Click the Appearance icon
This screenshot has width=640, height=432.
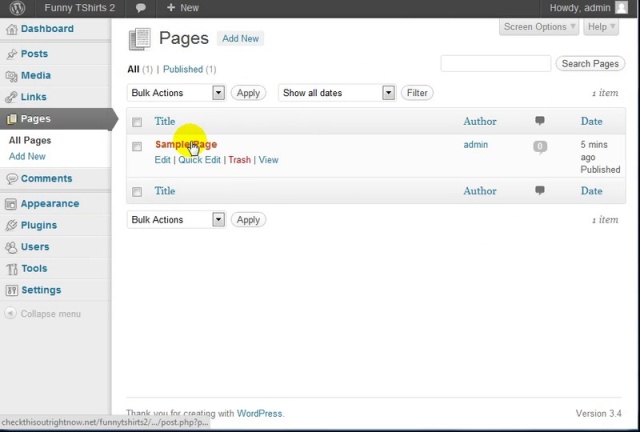click(11, 204)
